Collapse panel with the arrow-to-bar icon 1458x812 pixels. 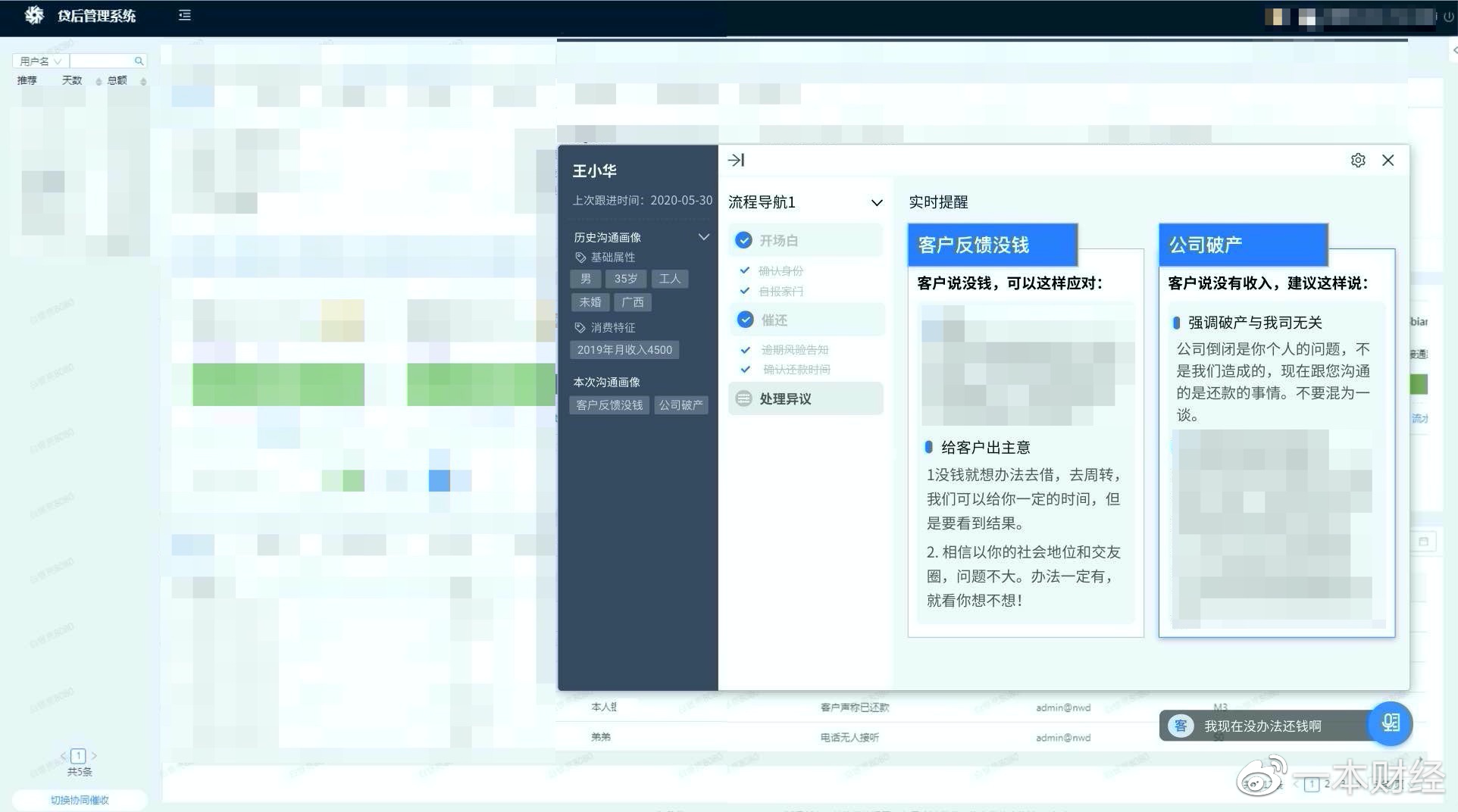(736, 160)
